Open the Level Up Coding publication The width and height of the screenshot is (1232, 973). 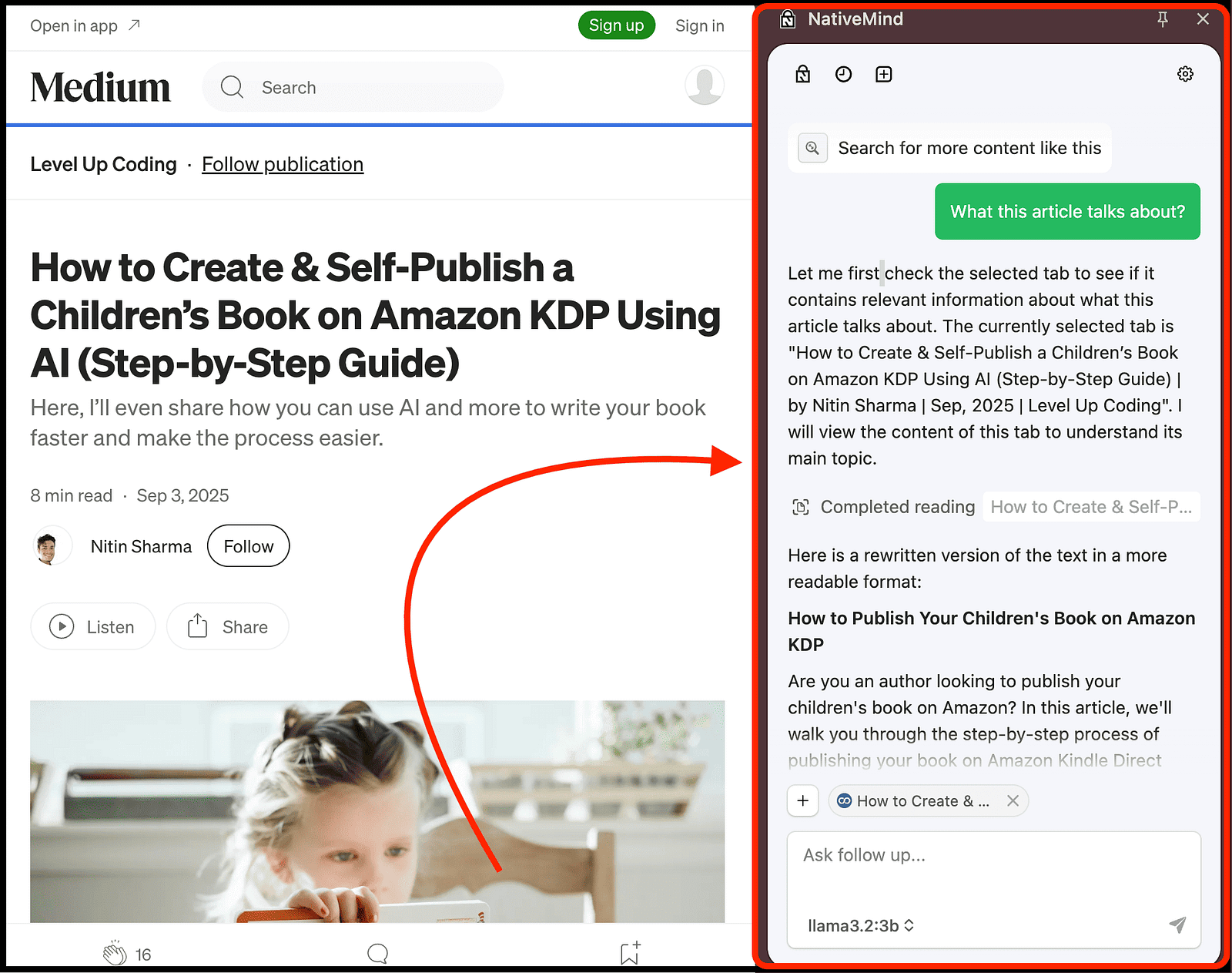click(x=104, y=164)
